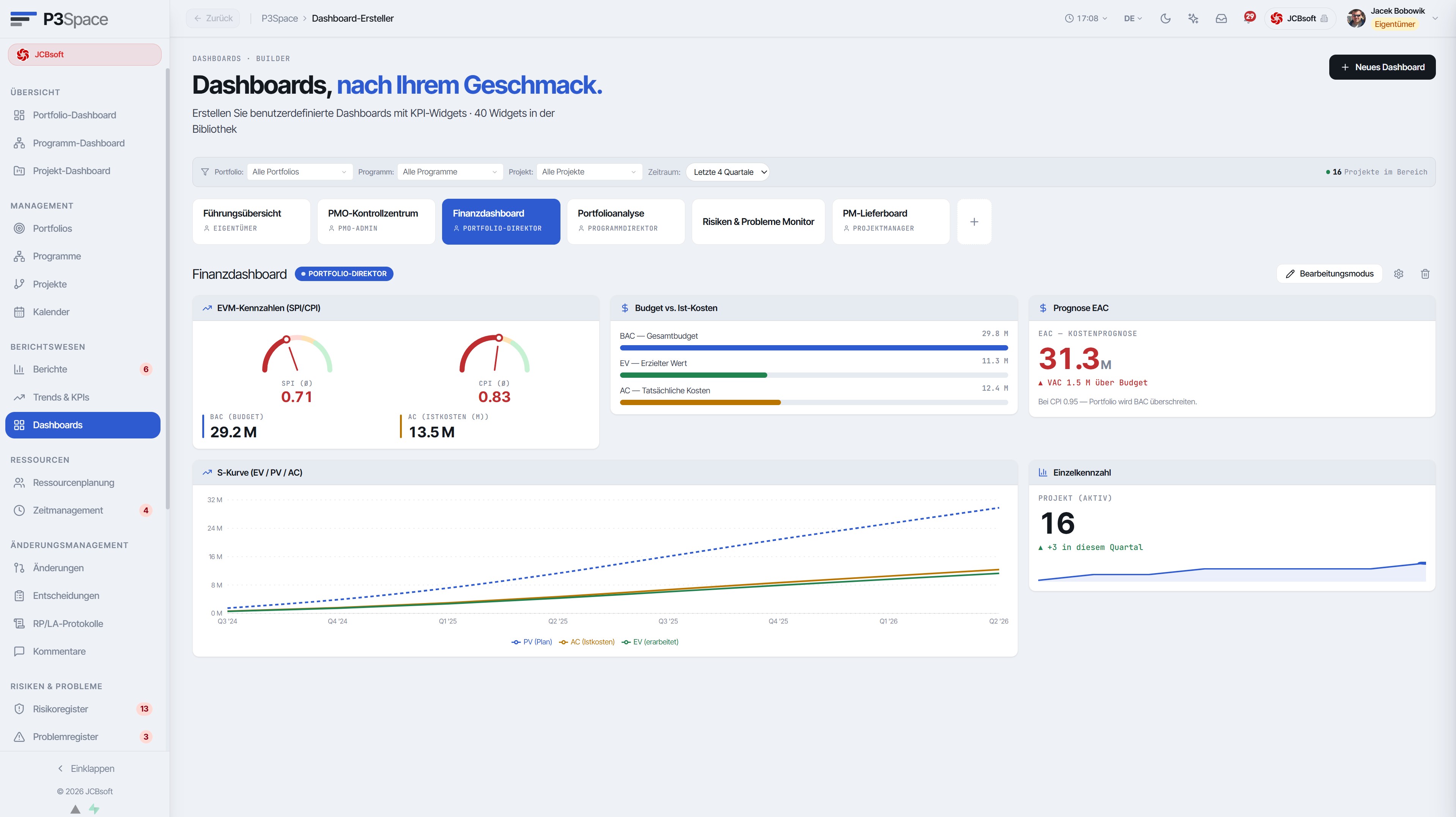This screenshot has width=1456, height=817.
Task: Click the JCBsoft pill in sidebar
Action: (84, 55)
